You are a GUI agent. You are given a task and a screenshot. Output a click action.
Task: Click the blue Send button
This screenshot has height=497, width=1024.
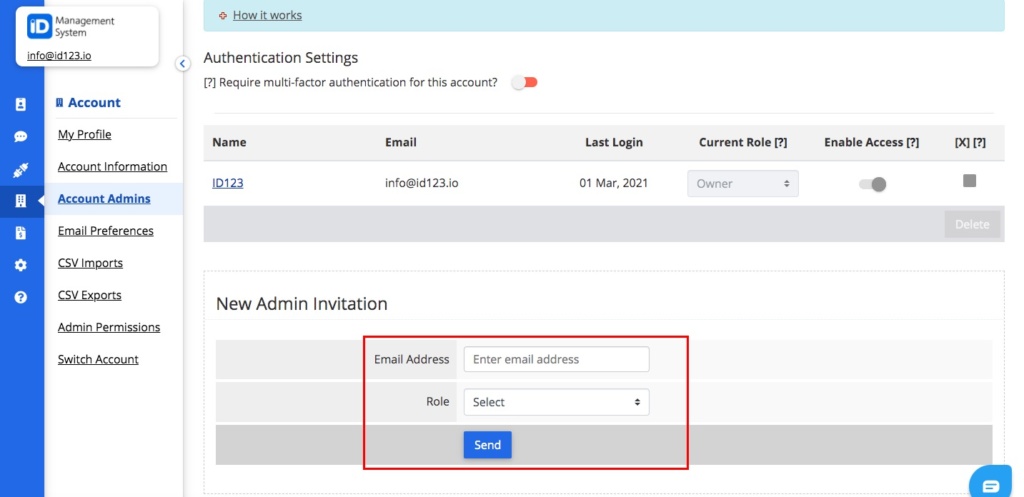point(488,445)
